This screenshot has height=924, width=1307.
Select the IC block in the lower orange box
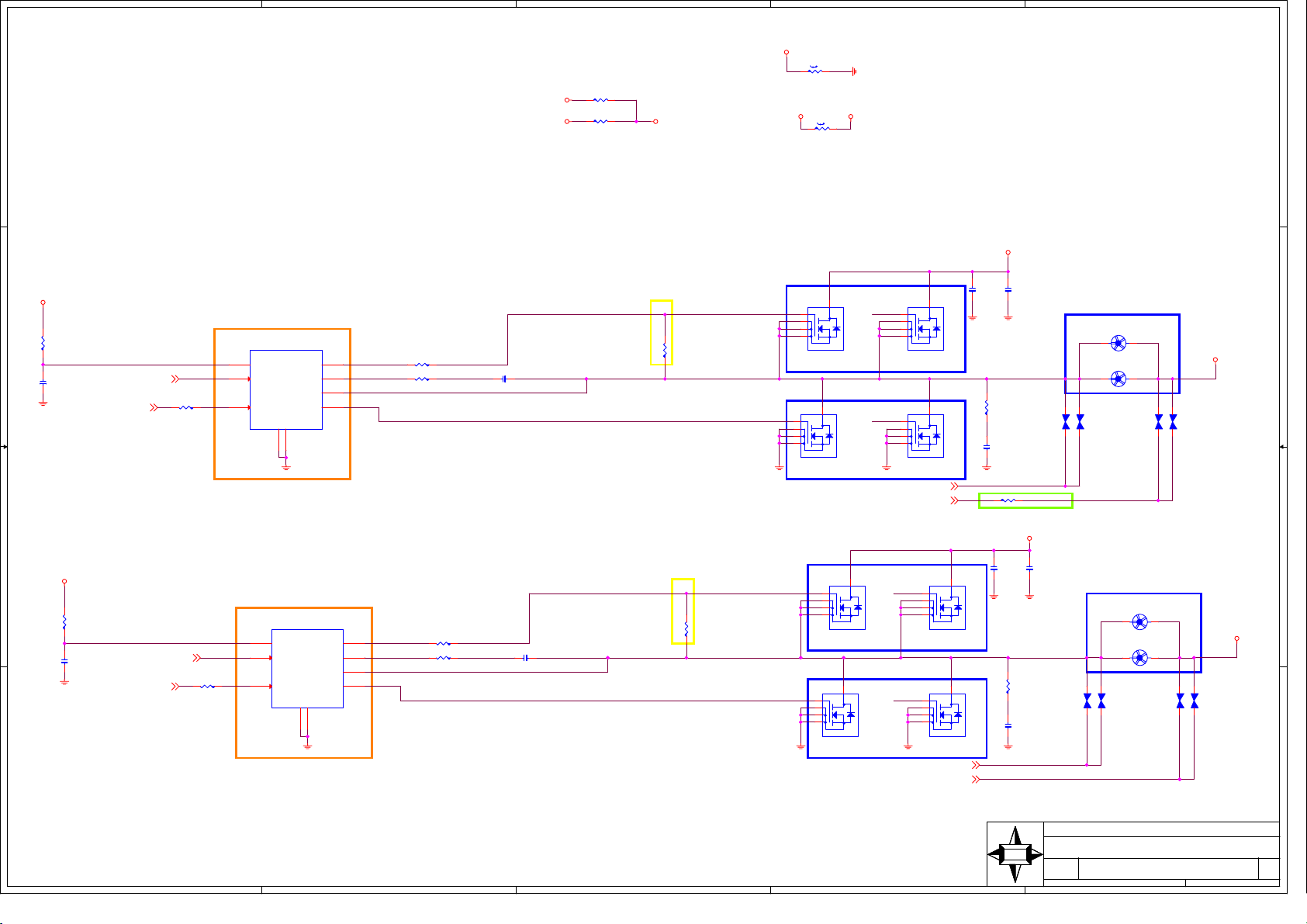(x=307, y=669)
